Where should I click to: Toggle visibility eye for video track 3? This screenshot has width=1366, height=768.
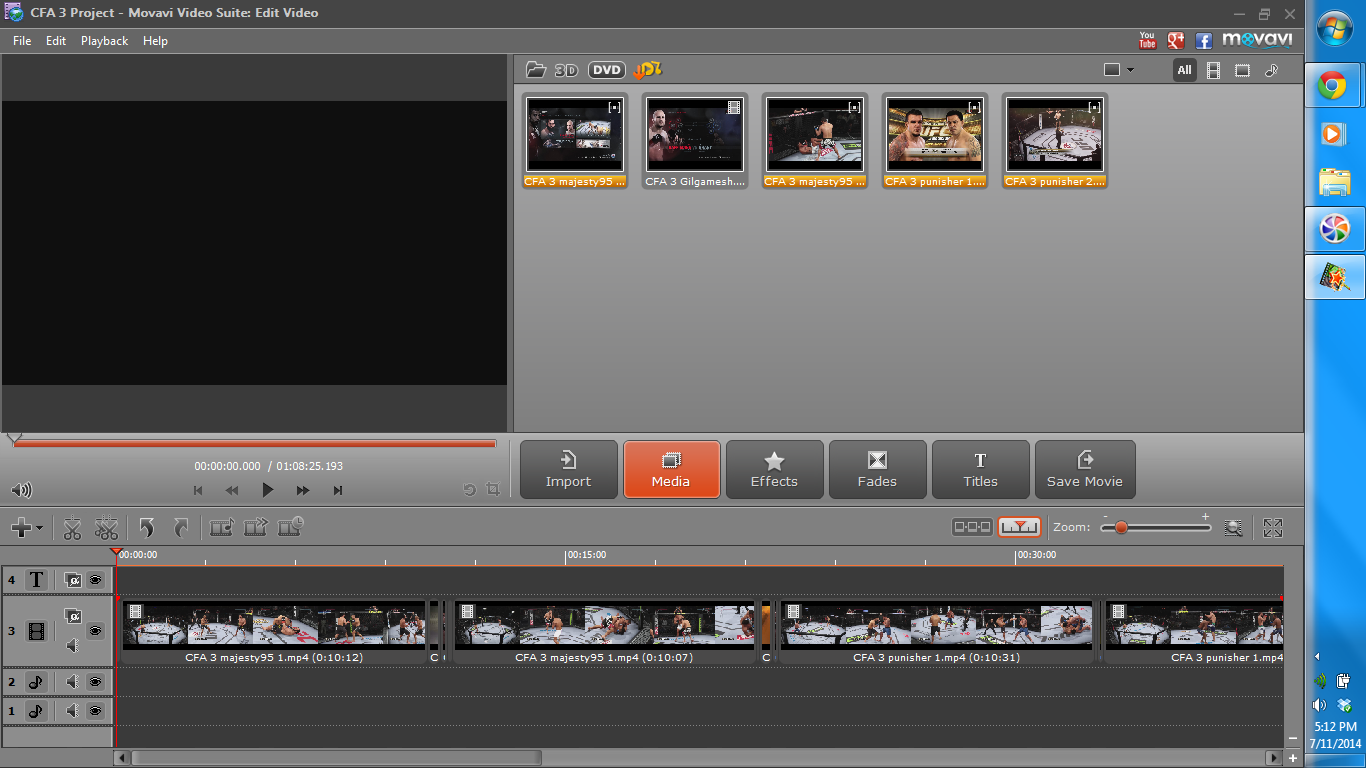tap(95, 631)
